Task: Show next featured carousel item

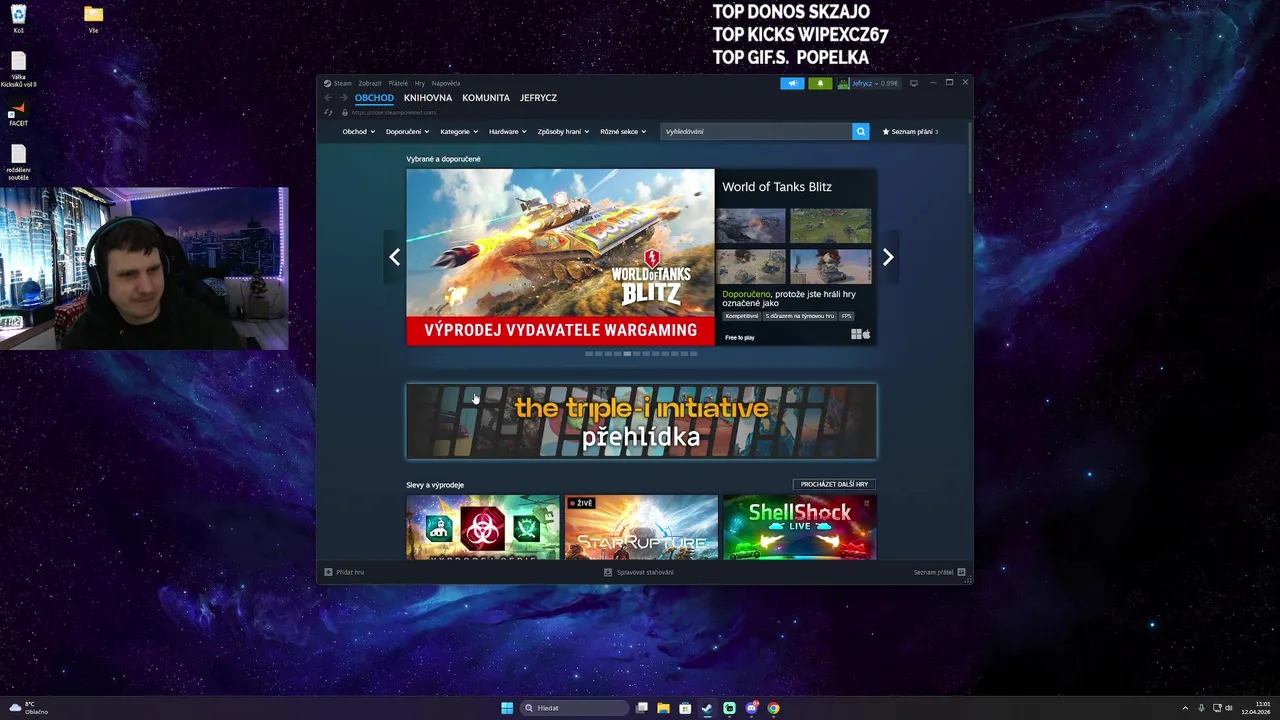Action: pyautogui.click(x=888, y=258)
